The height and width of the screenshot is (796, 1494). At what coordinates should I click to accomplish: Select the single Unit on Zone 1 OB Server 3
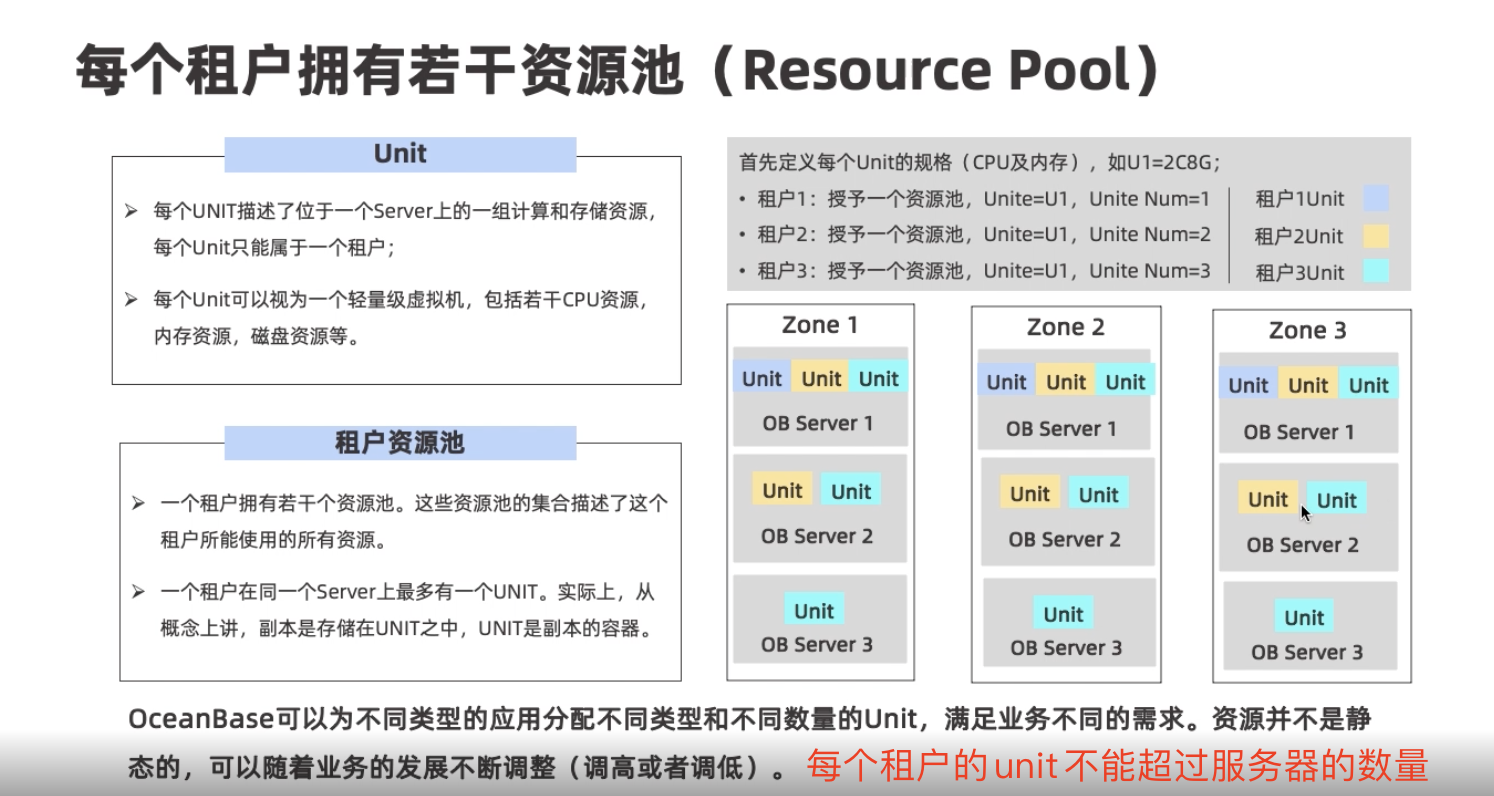point(813,610)
